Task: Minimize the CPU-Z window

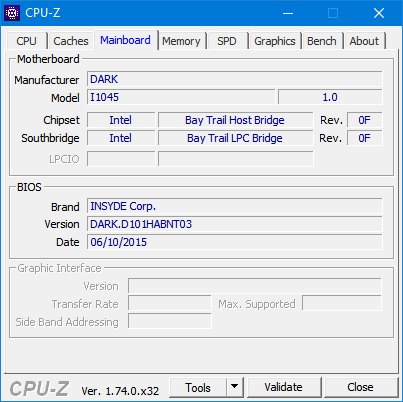Action: point(288,13)
